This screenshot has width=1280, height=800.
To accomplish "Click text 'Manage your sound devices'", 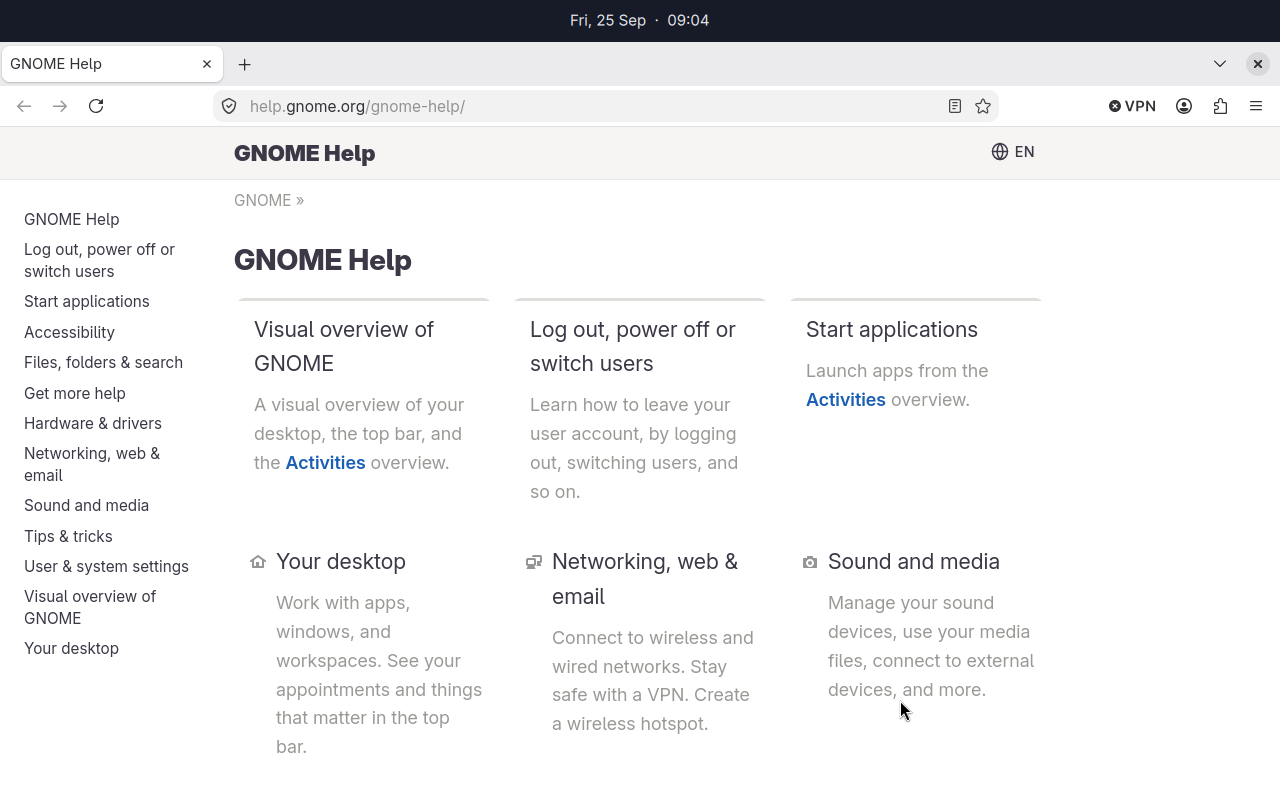I will [x=911, y=617].
